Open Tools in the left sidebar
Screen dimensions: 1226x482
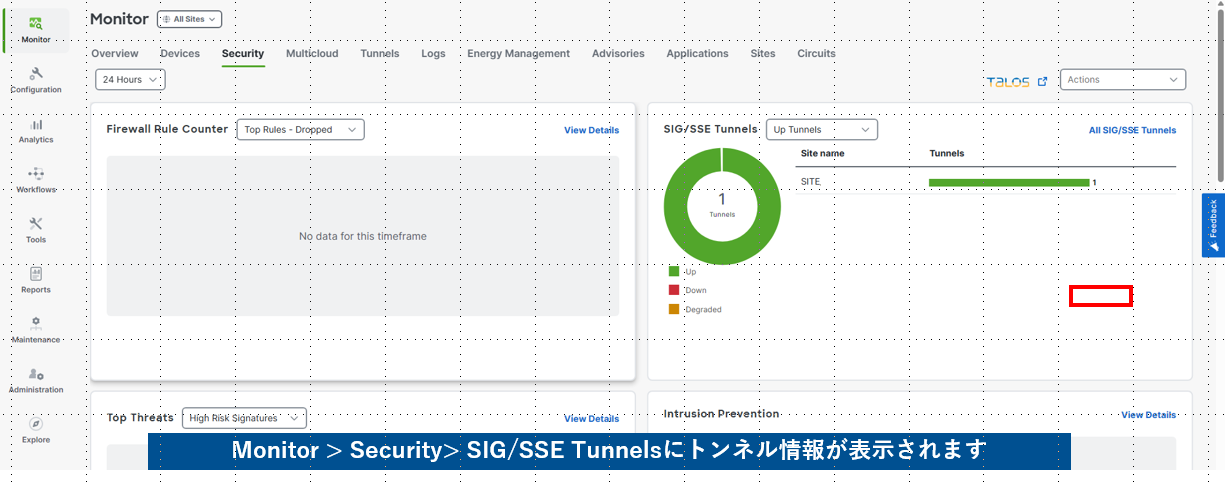tap(36, 230)
